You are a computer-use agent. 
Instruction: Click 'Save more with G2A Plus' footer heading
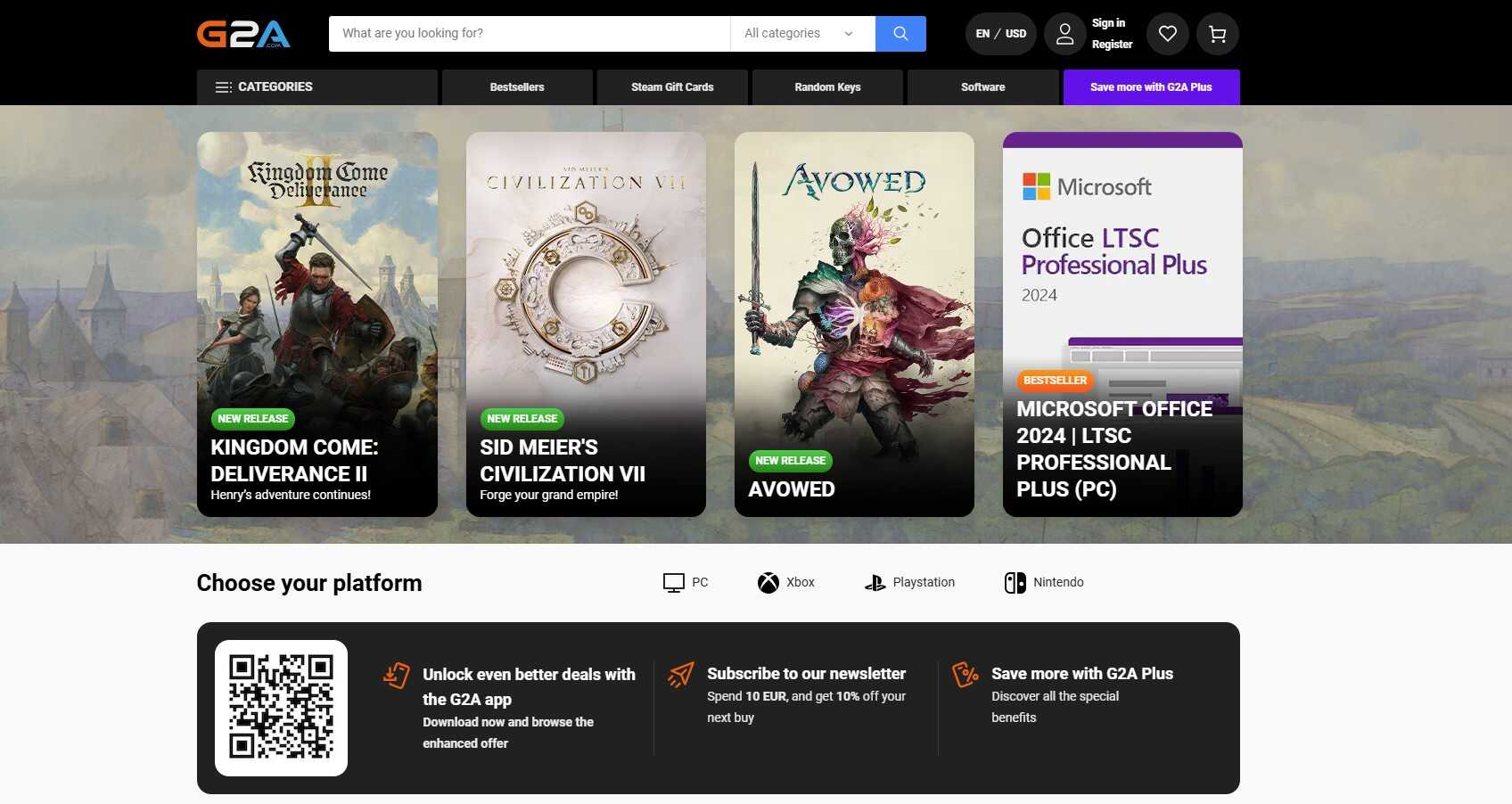[x=1082, y=674]
